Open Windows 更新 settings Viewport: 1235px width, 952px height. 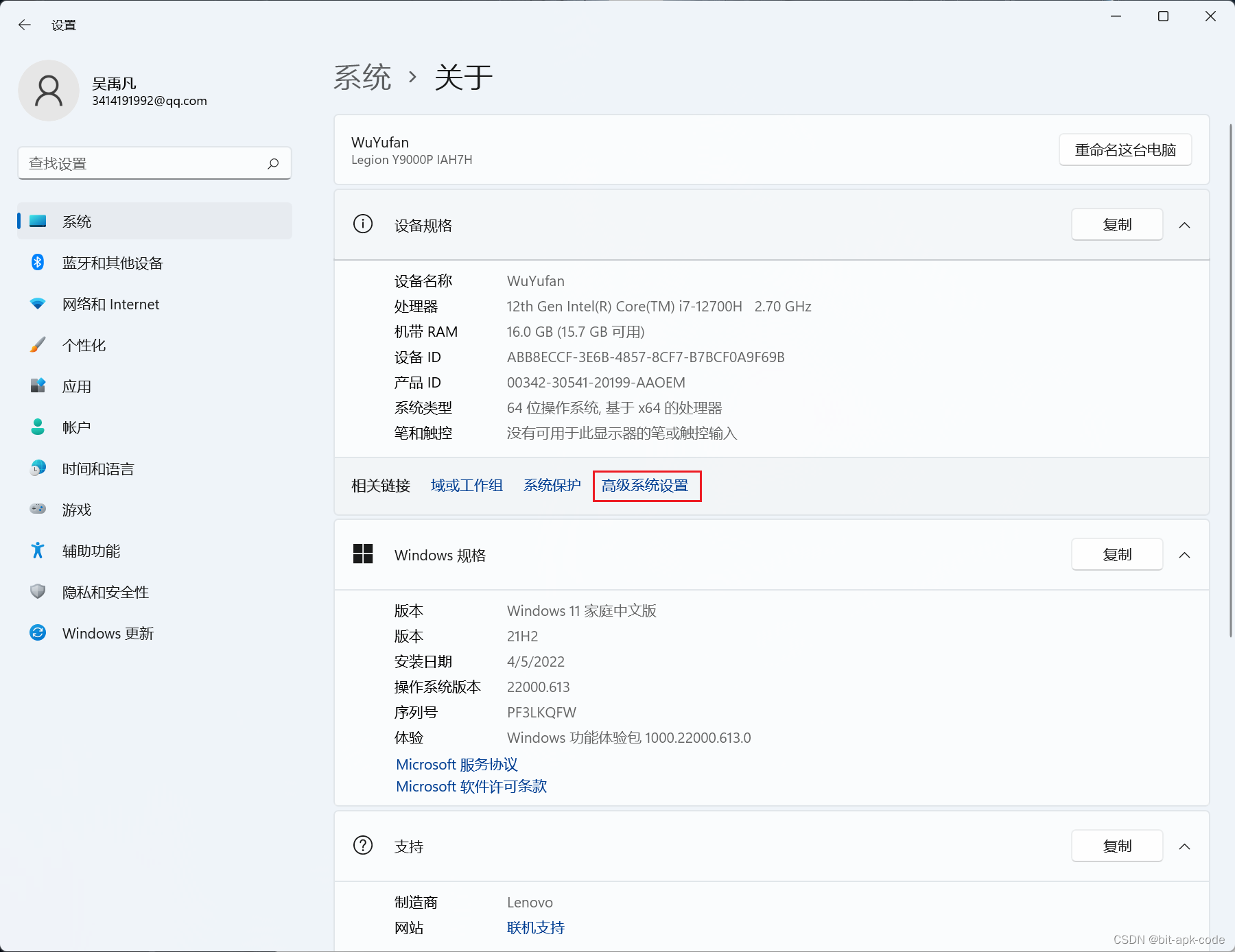pos(155,633)
